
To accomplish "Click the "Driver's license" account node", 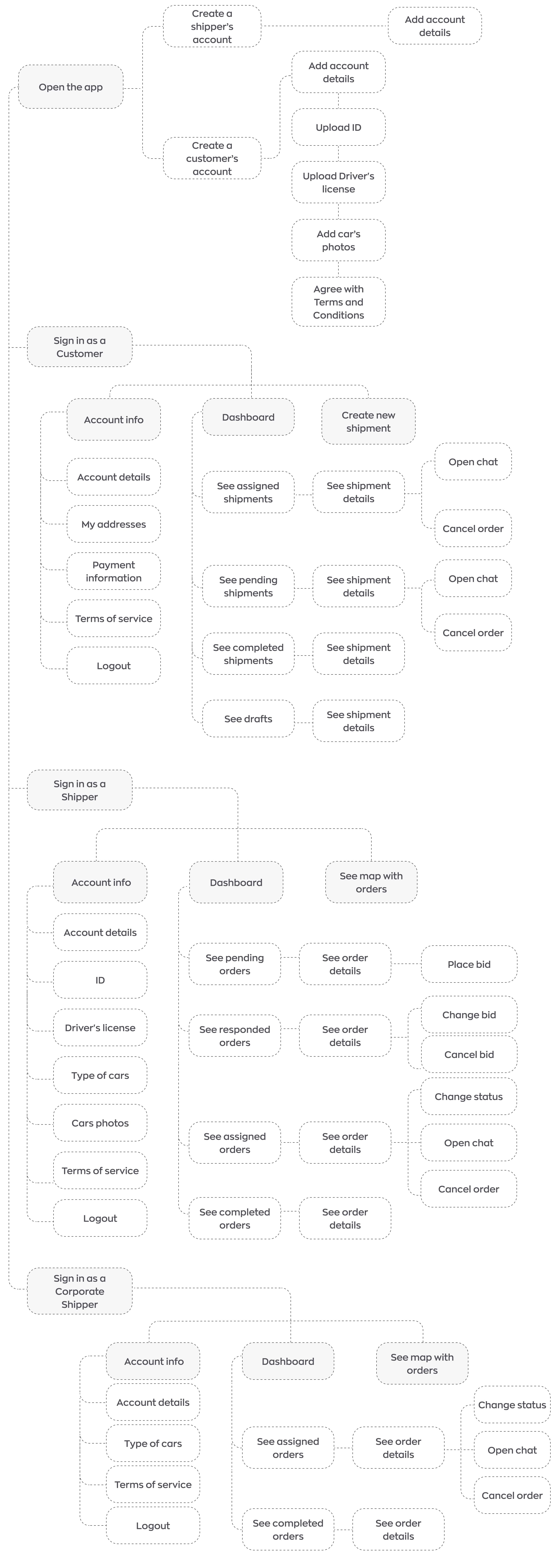I will 100,1028.
